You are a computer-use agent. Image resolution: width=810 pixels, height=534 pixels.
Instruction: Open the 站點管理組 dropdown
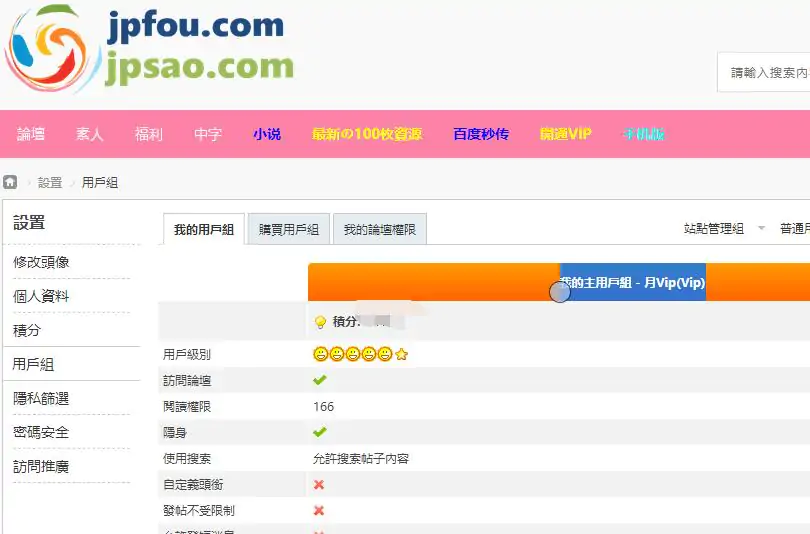click(x=724, y=228)
